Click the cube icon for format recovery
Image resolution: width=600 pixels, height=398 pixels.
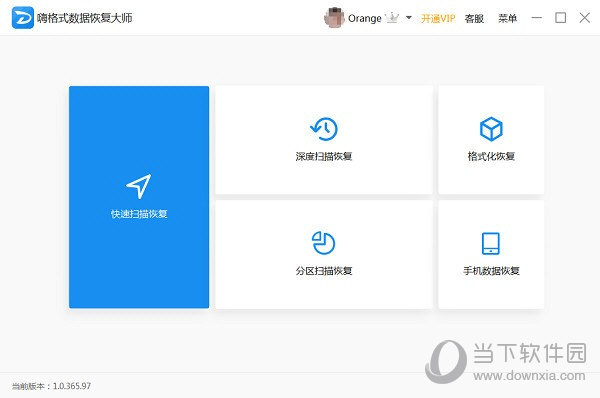tap(491, 129)
